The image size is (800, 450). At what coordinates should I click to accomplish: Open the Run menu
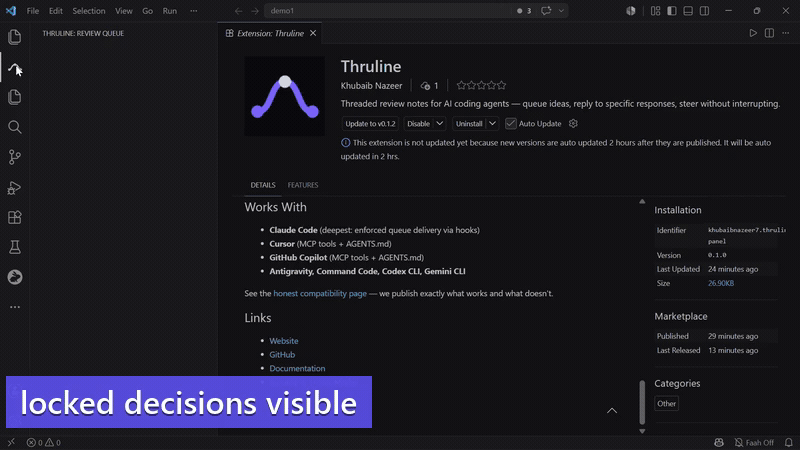(169, 11)
